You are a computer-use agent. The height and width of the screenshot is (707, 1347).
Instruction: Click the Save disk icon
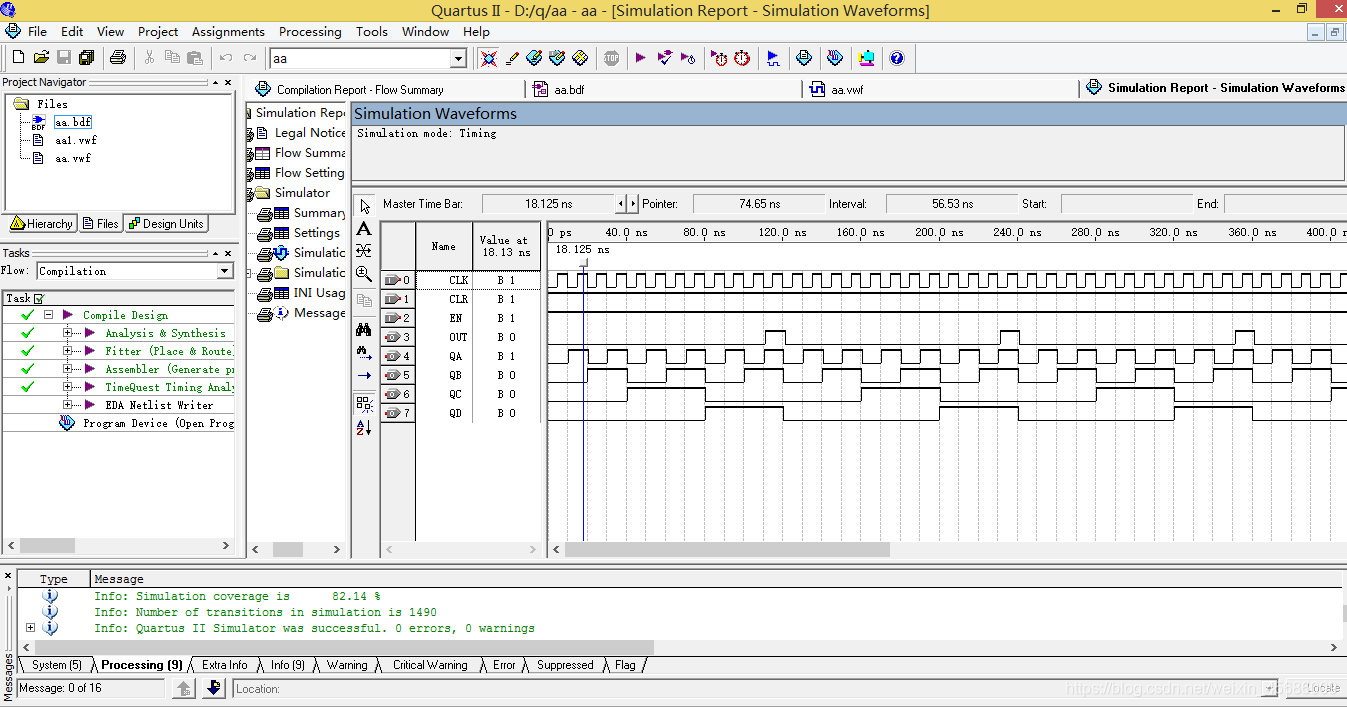click(63, 58)
